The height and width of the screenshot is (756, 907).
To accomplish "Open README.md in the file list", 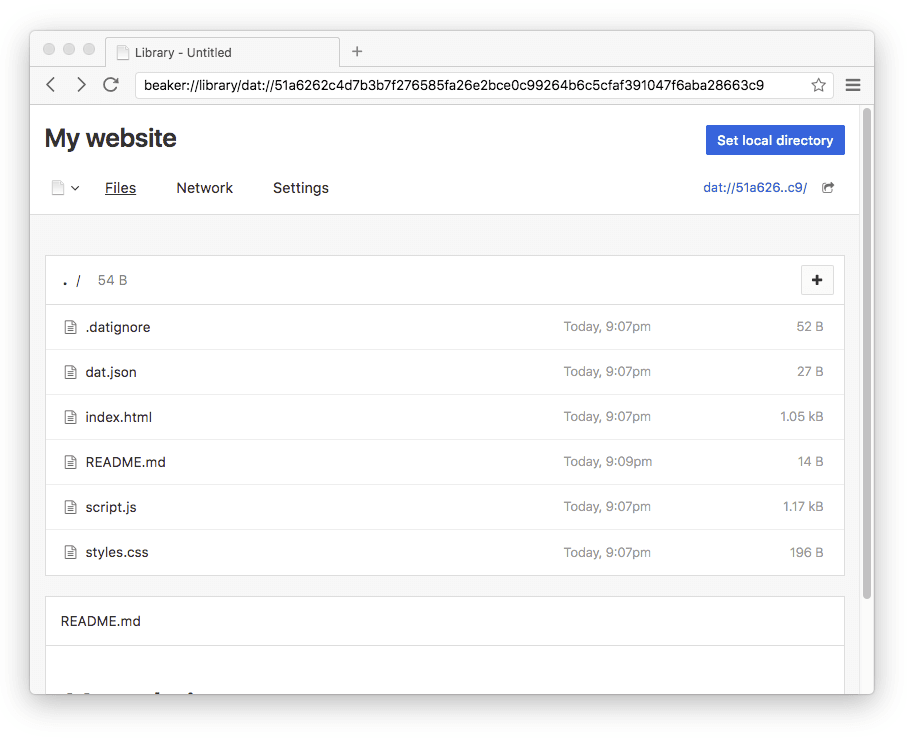I will point(126,462).
